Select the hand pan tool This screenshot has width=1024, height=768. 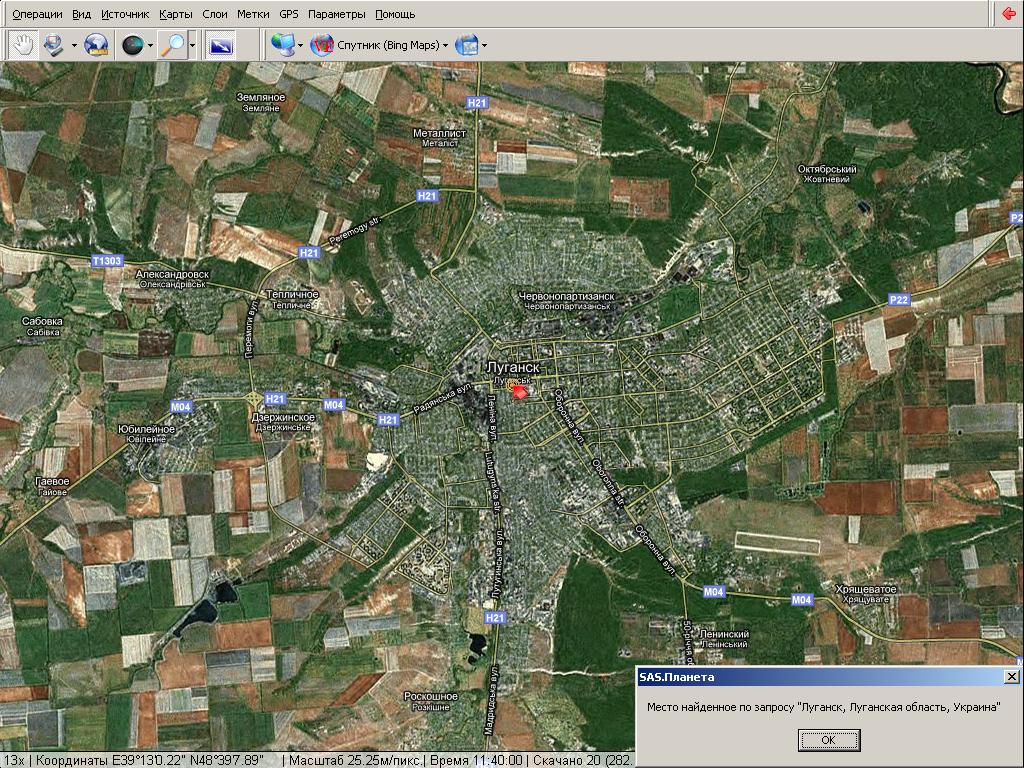click(22, 45)
